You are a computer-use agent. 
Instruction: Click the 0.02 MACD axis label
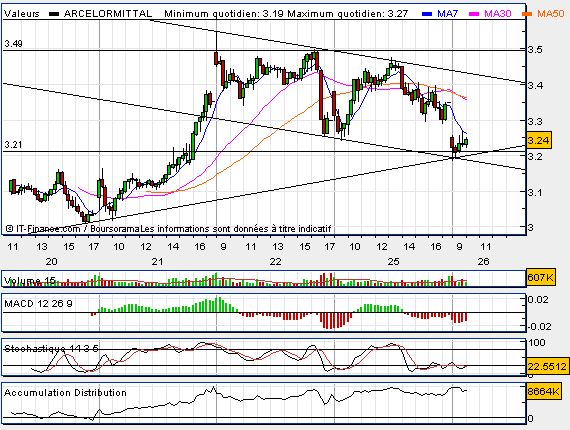(538, 300)
